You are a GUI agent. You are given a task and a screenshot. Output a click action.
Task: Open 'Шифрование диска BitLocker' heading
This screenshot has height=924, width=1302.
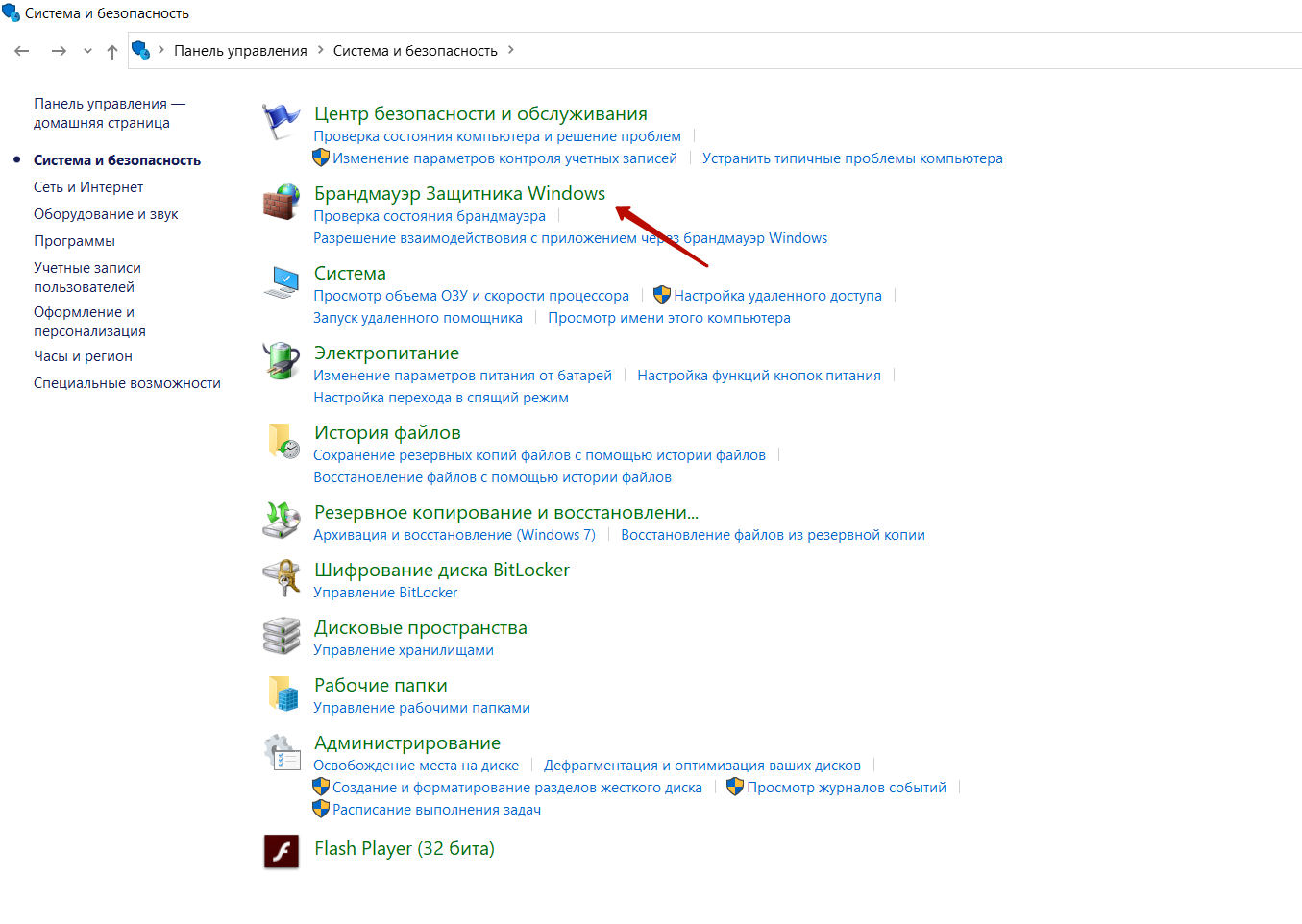(442, 570)
